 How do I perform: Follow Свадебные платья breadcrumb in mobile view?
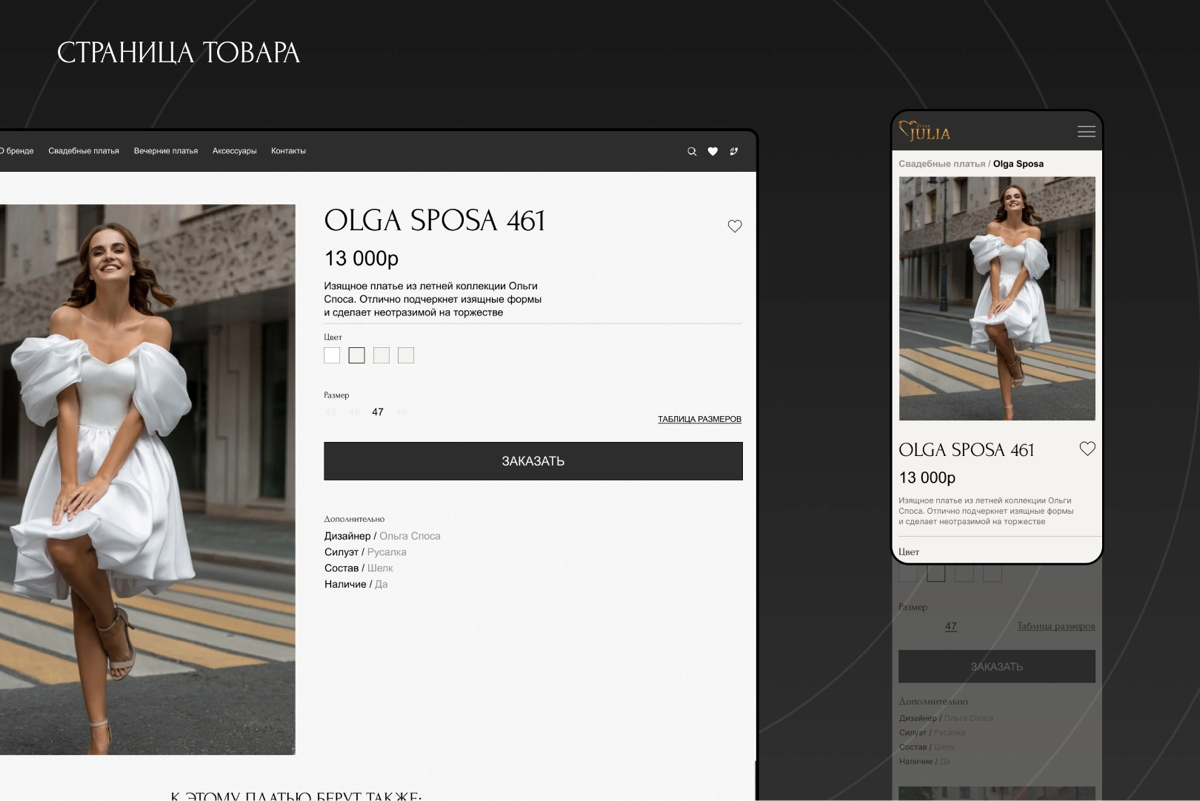942,164
